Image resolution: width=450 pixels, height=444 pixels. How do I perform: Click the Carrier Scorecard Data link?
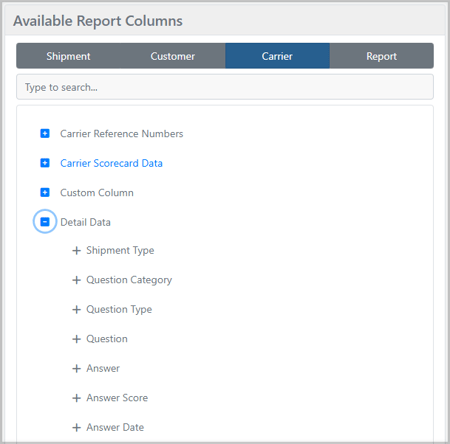coord(111,163)
